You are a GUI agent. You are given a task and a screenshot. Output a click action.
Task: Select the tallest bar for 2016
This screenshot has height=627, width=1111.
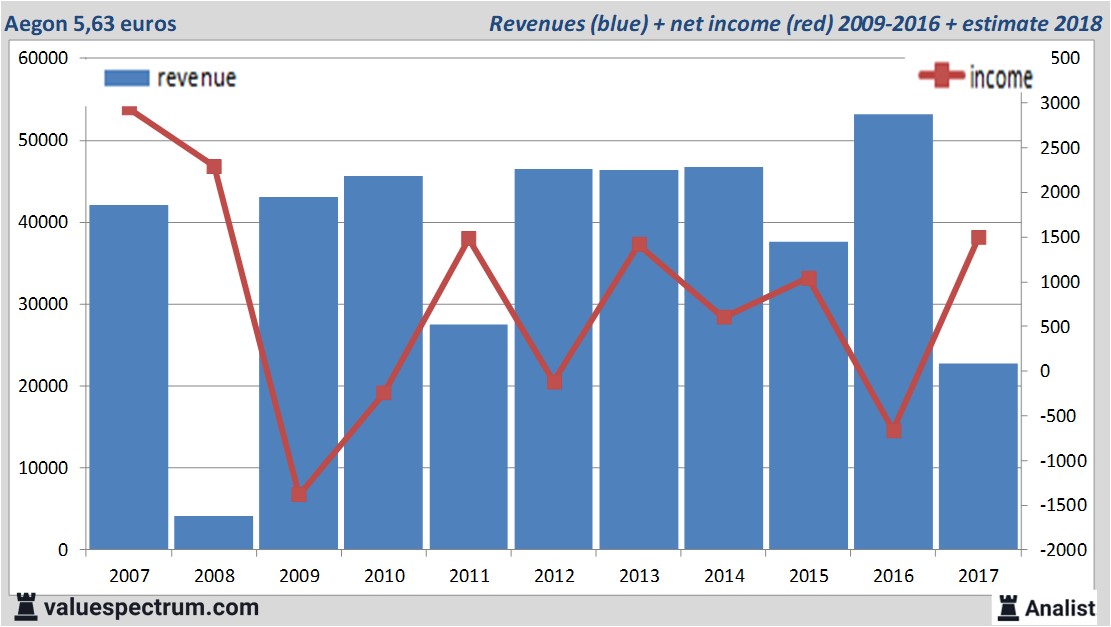893,332
